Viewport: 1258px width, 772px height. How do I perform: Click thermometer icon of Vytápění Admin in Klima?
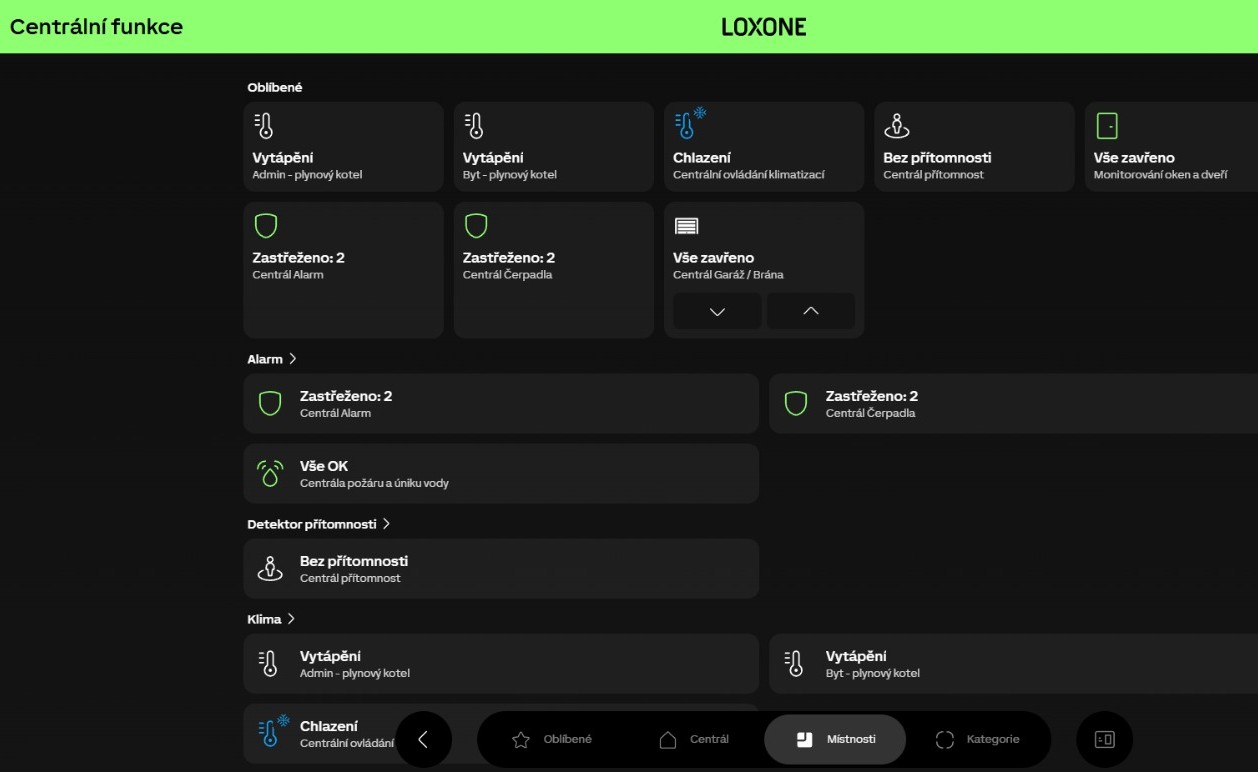(268, 663)
